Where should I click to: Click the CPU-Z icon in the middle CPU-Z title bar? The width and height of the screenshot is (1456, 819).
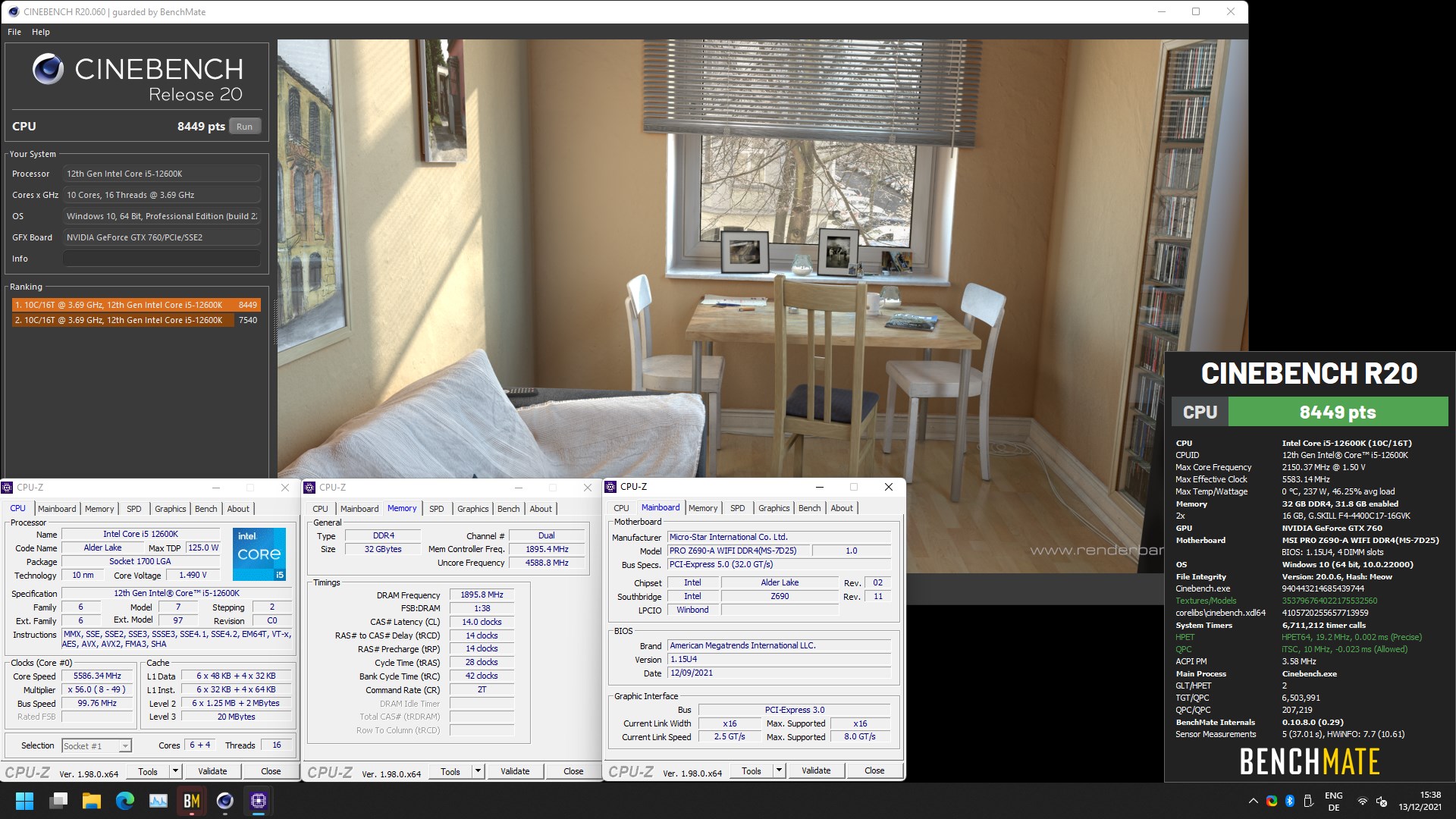[x=309, y=488]
